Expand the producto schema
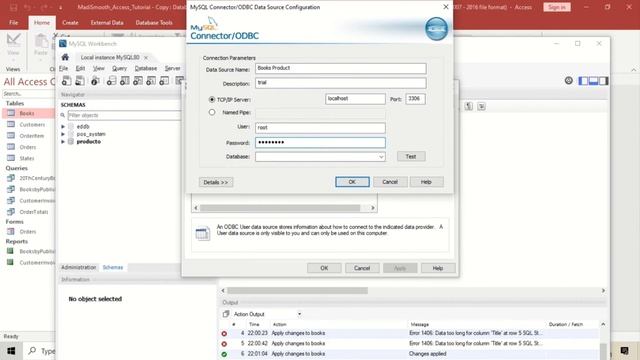 click(63, 142)
